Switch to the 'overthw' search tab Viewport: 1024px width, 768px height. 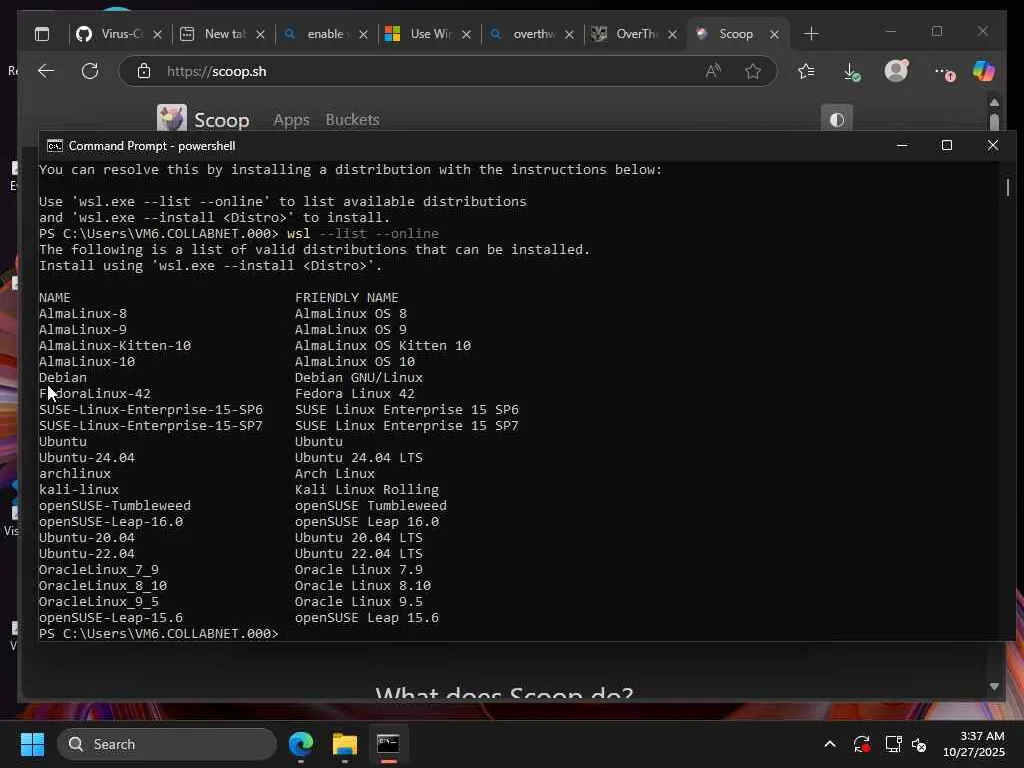[x=522, y=34]
